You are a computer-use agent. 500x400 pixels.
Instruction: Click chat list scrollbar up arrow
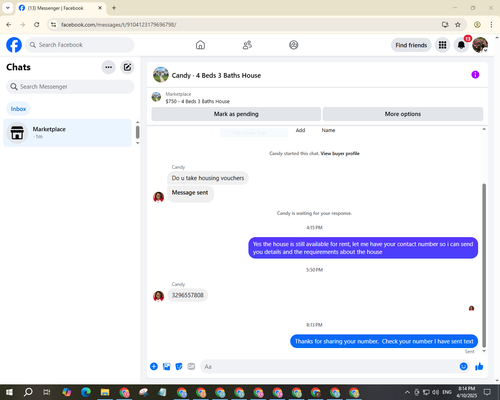[x=138, y=122]
